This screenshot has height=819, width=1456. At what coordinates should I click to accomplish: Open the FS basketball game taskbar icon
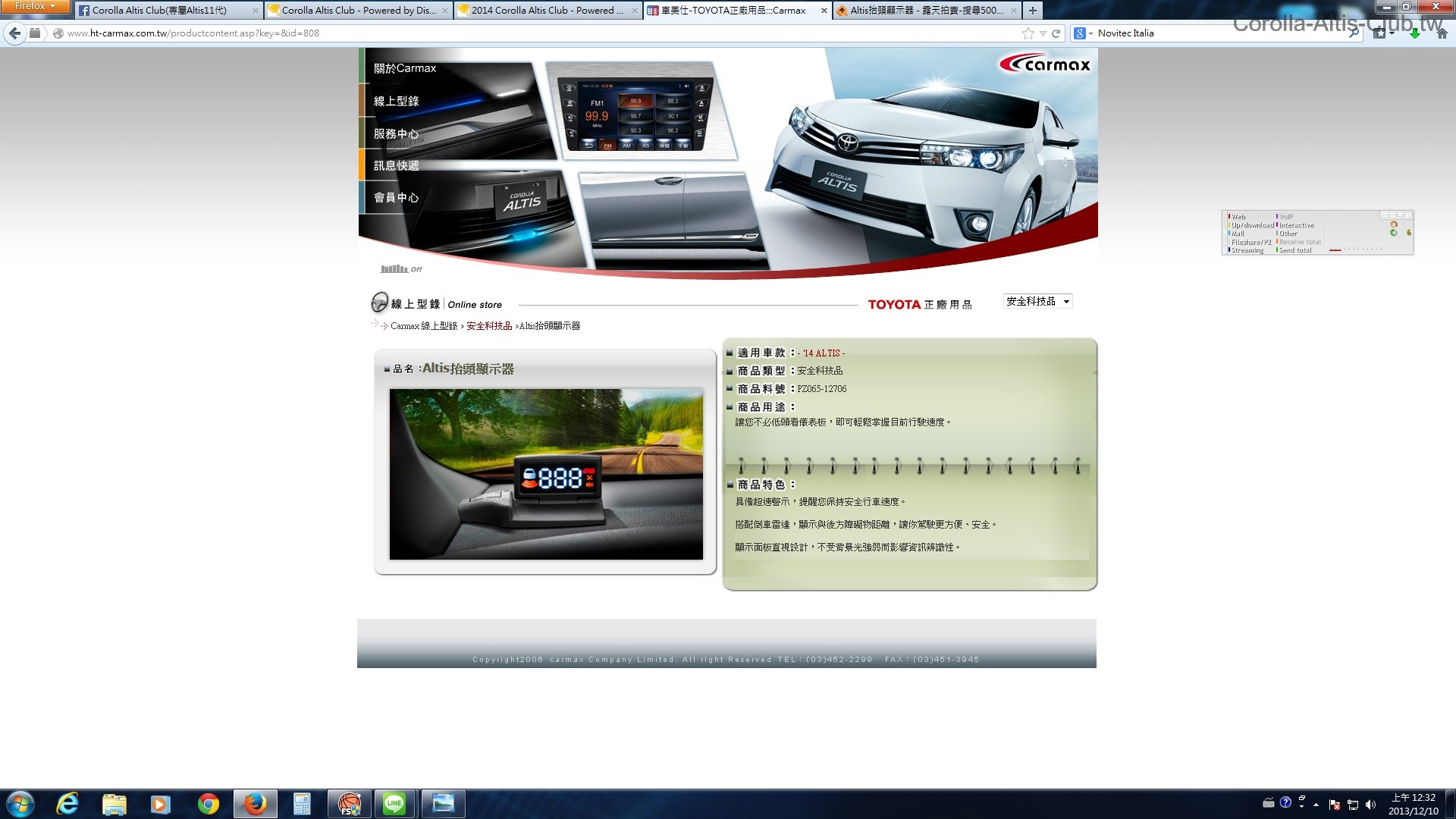click(x=349, y=804)
